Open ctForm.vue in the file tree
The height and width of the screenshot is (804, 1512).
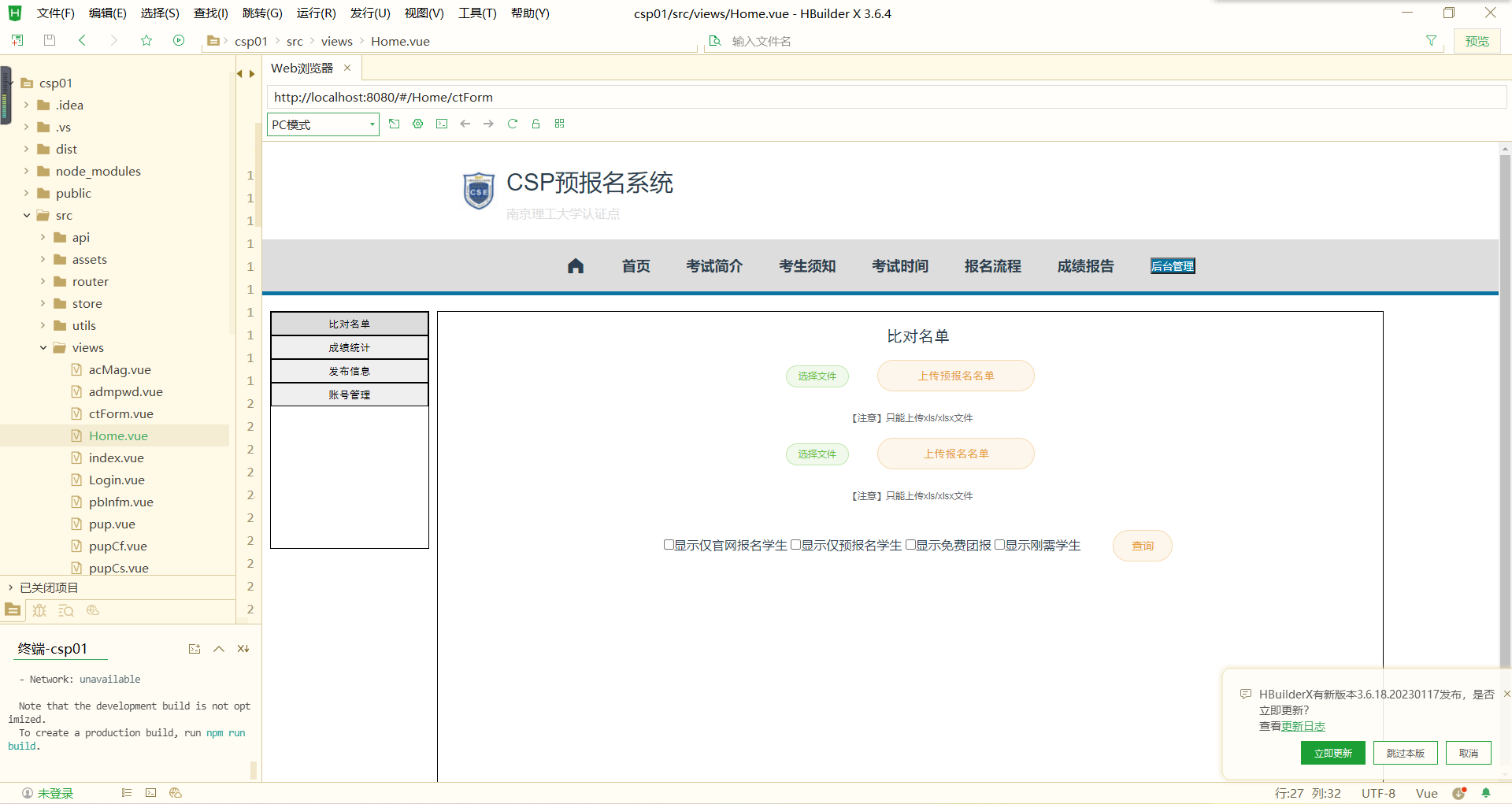pyautogui.click(x=120, y=413)
